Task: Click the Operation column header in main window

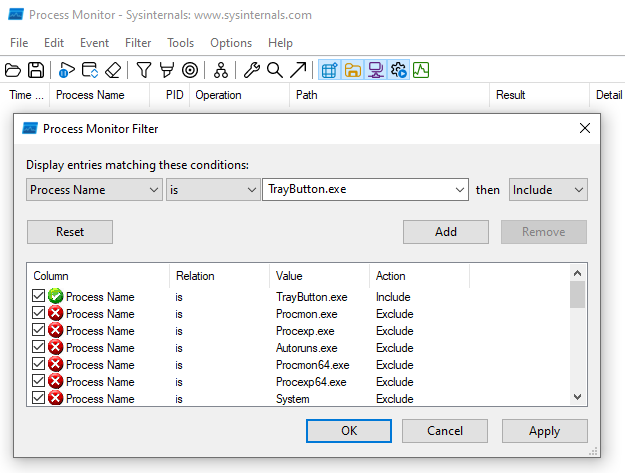Action: (240, 95)
